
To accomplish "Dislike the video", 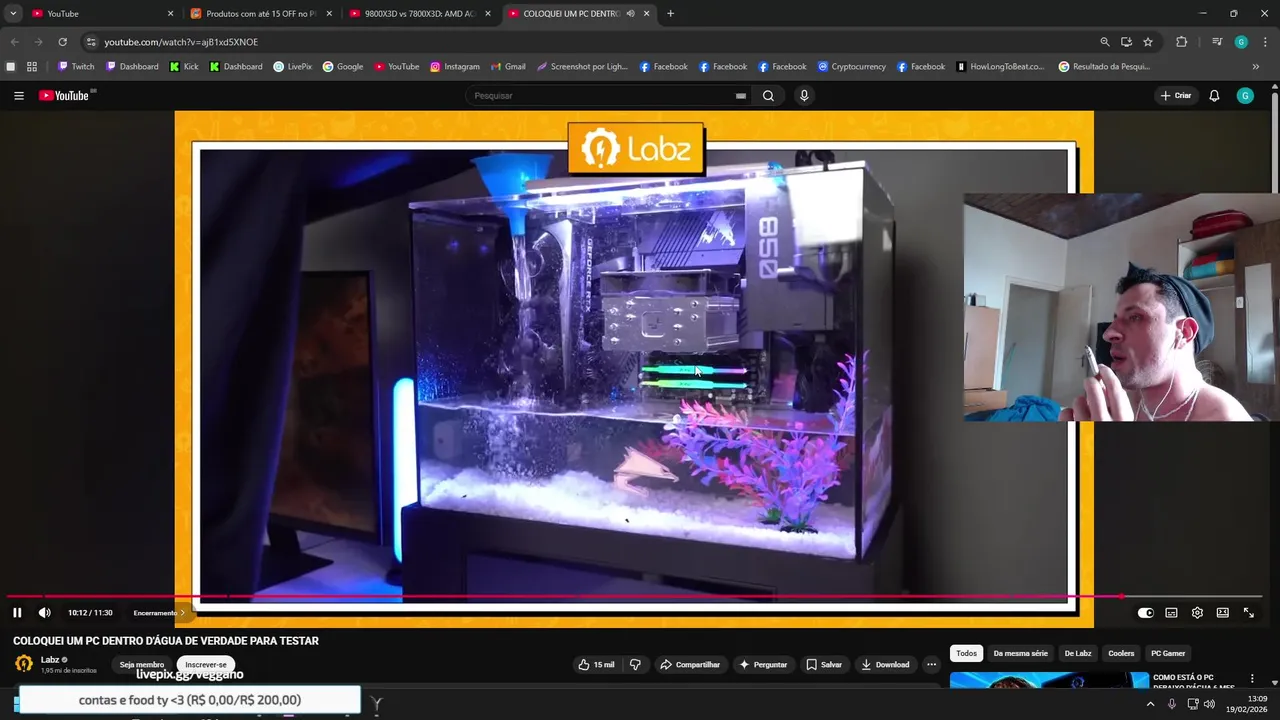I will [635, 665].
